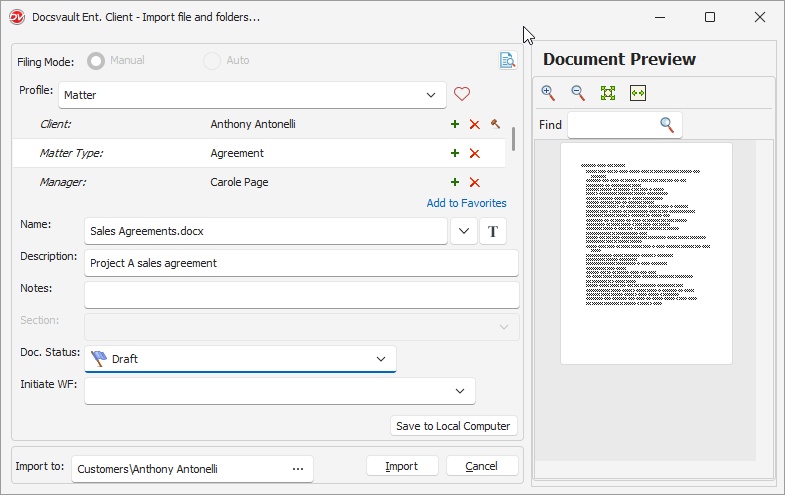785x495 pixels.
Task: Select the Auto filing mode radio
Action: point(212,61)
